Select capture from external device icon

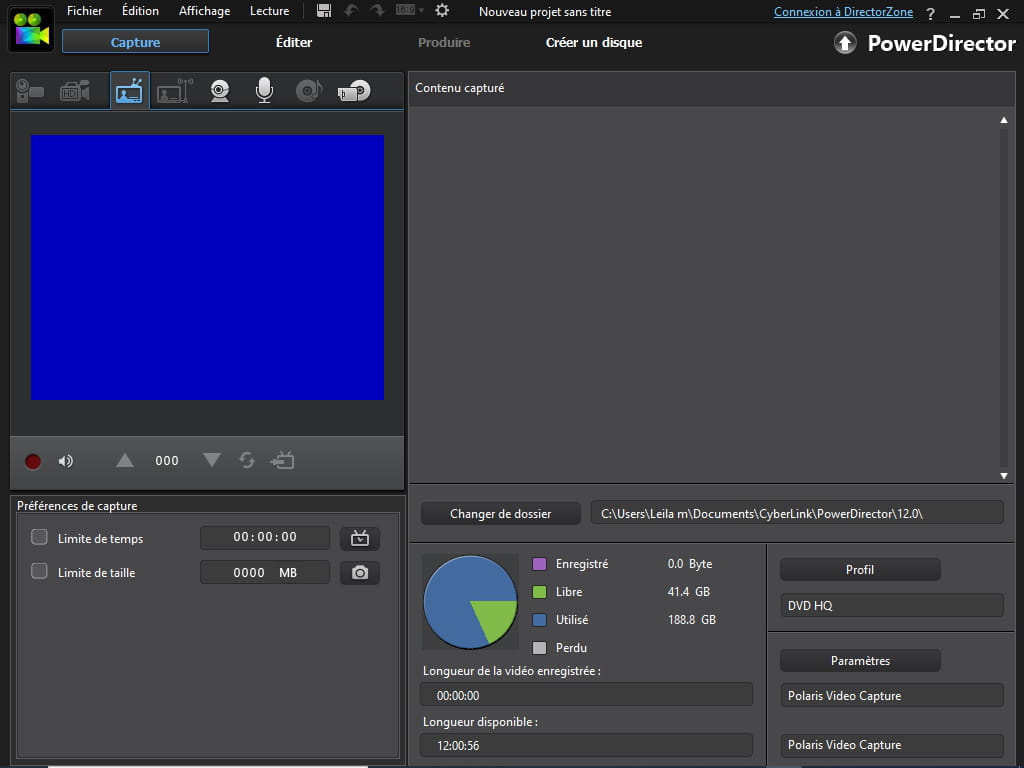[354, 91]
